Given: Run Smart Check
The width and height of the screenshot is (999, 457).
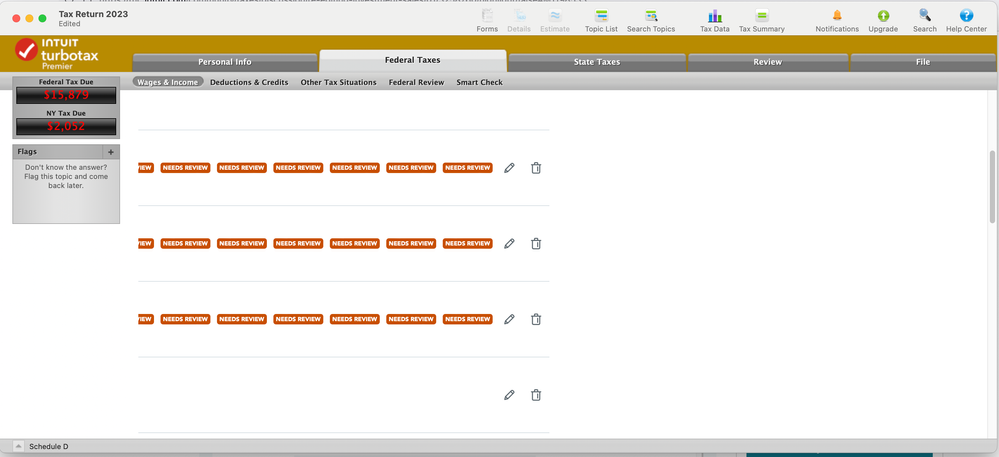Looking at the screenshot, I should point(479,82).
